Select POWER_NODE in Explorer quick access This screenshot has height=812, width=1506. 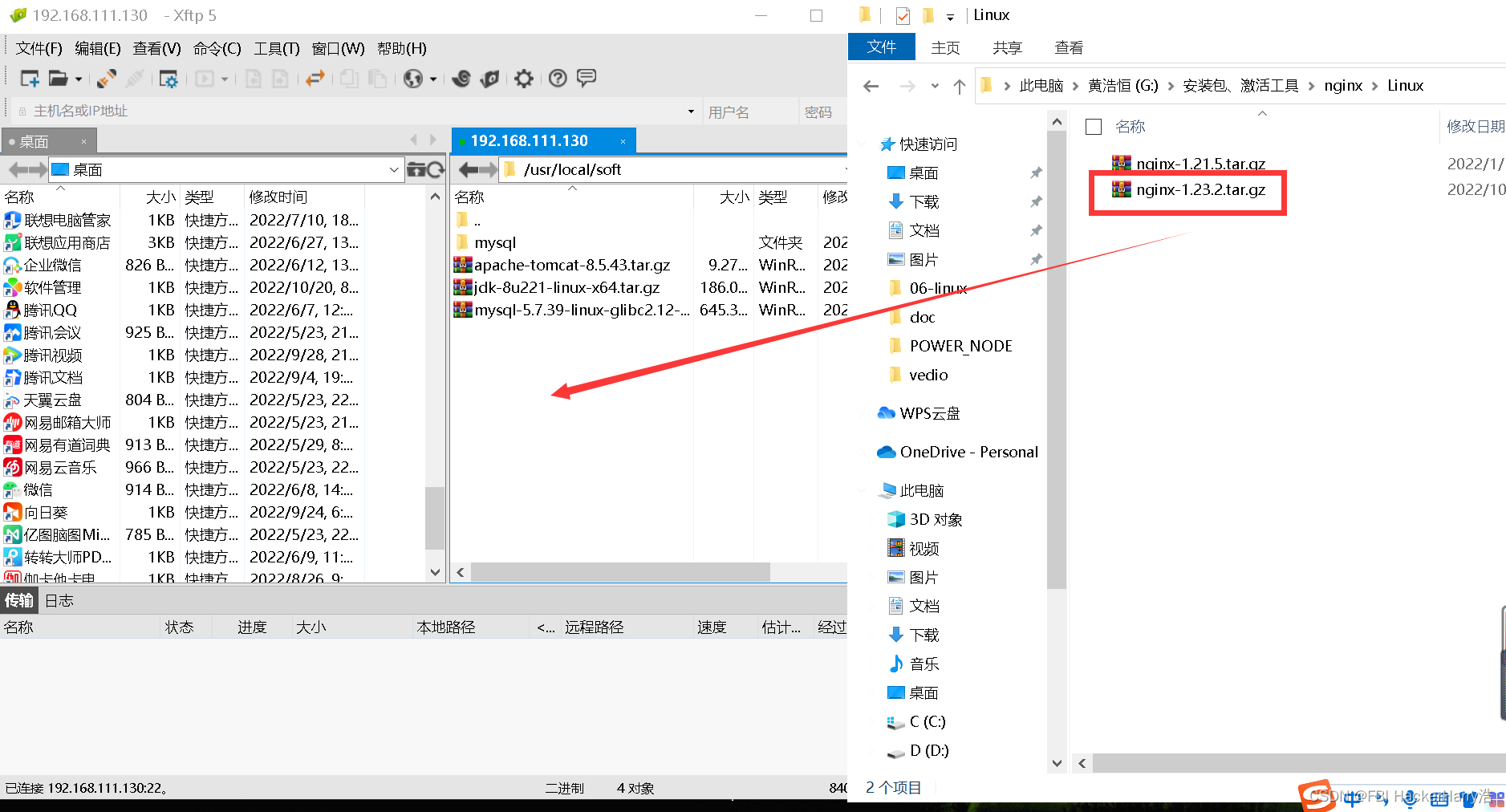tap(951, 346)
